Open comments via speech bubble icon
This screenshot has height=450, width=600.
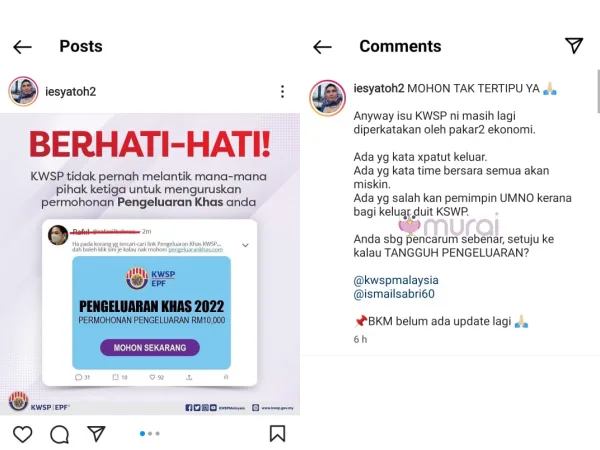(x=59, y=434)
